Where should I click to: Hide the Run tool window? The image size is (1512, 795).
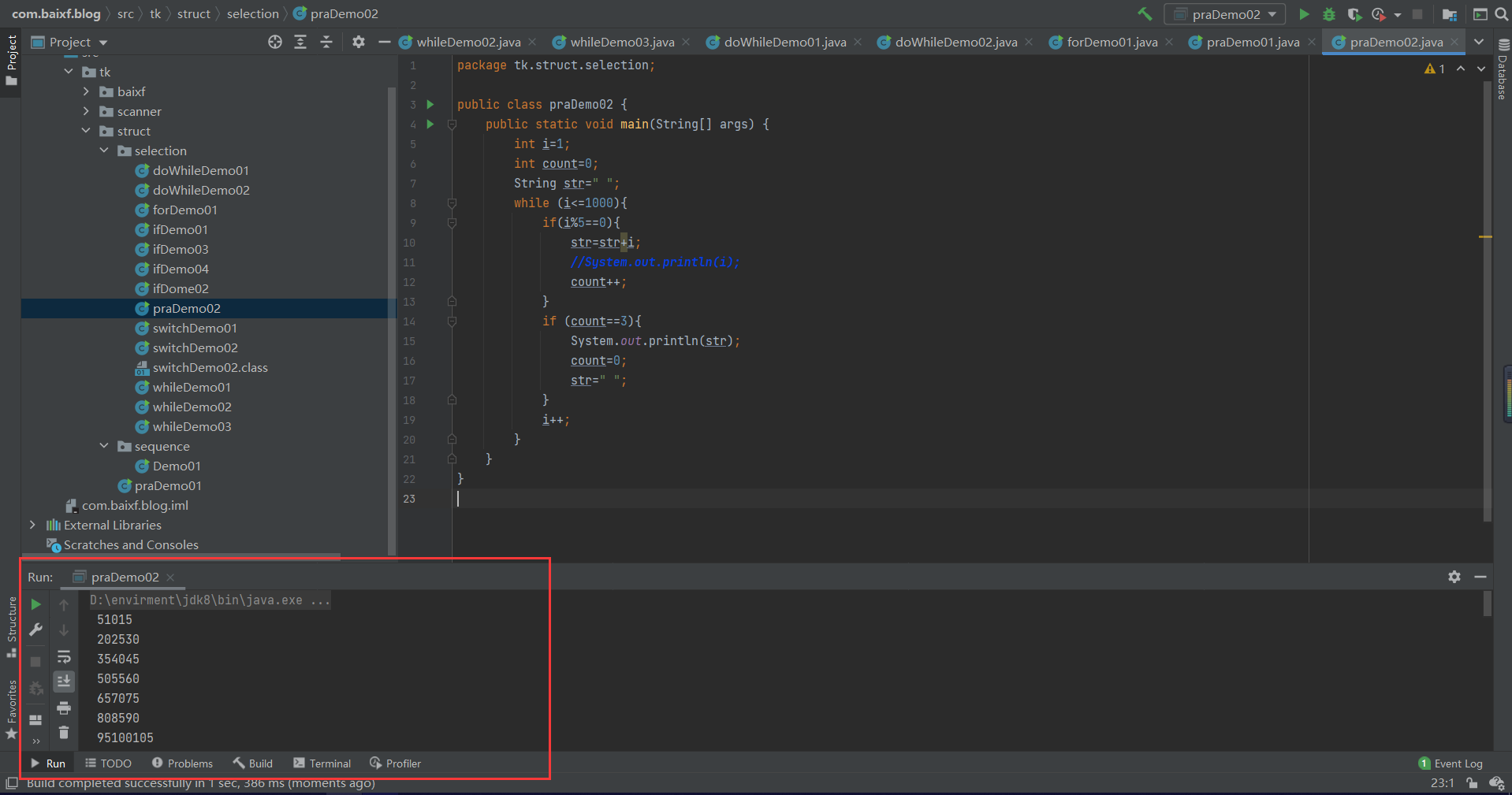tap(1480, 577)
